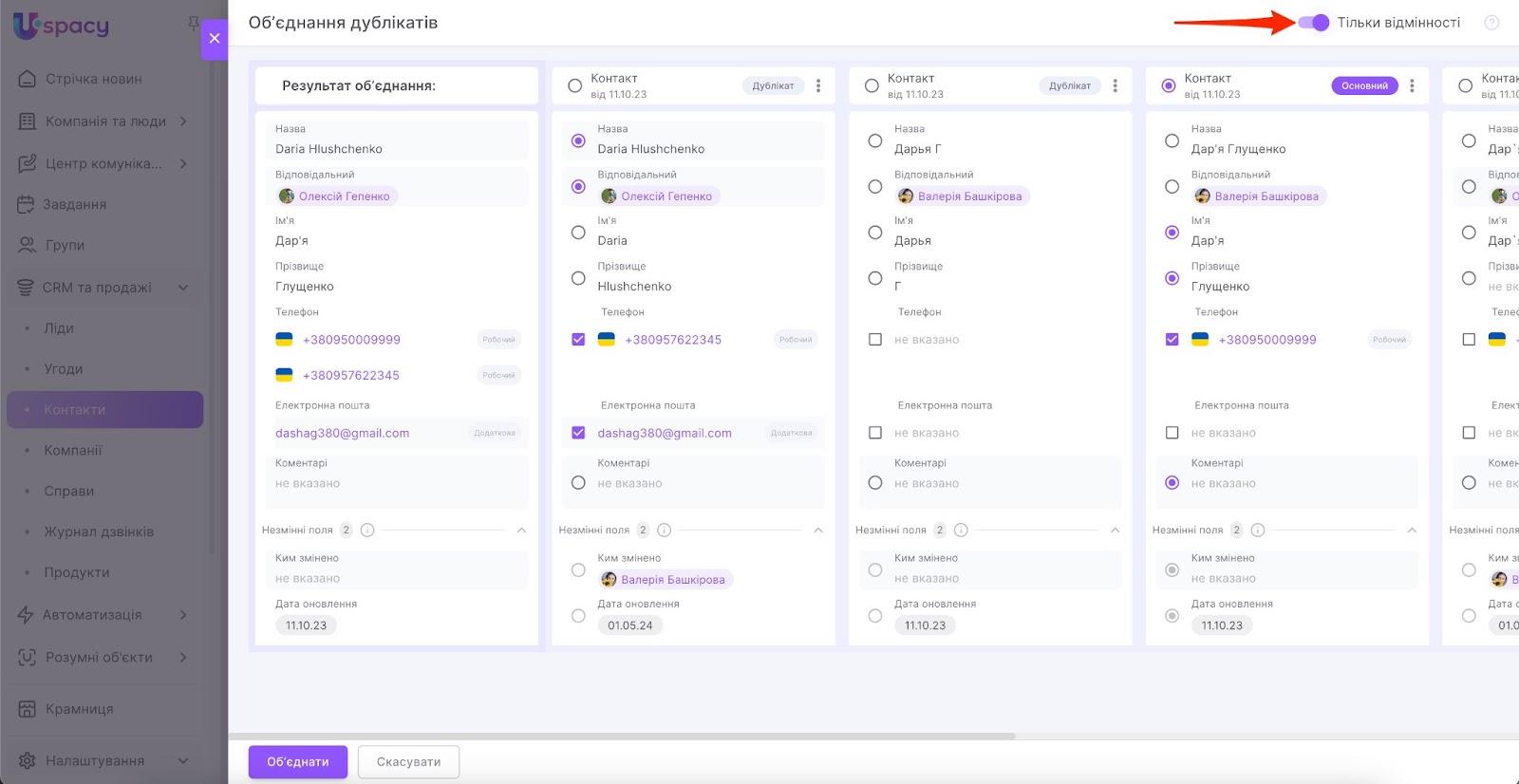The width and height of the screenshot is (1519, 784).
Task: Click info icon beside result's Незмінні поля
Action: (x=367, y=530)
